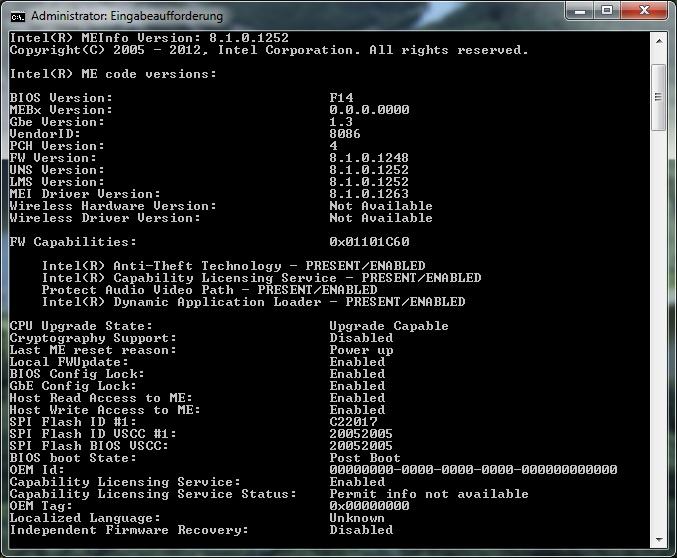Image resolution: width=677 pixels, height=558 pixels.
Task: Click the 'Permit info not available' status text
Action: (429, 494)
